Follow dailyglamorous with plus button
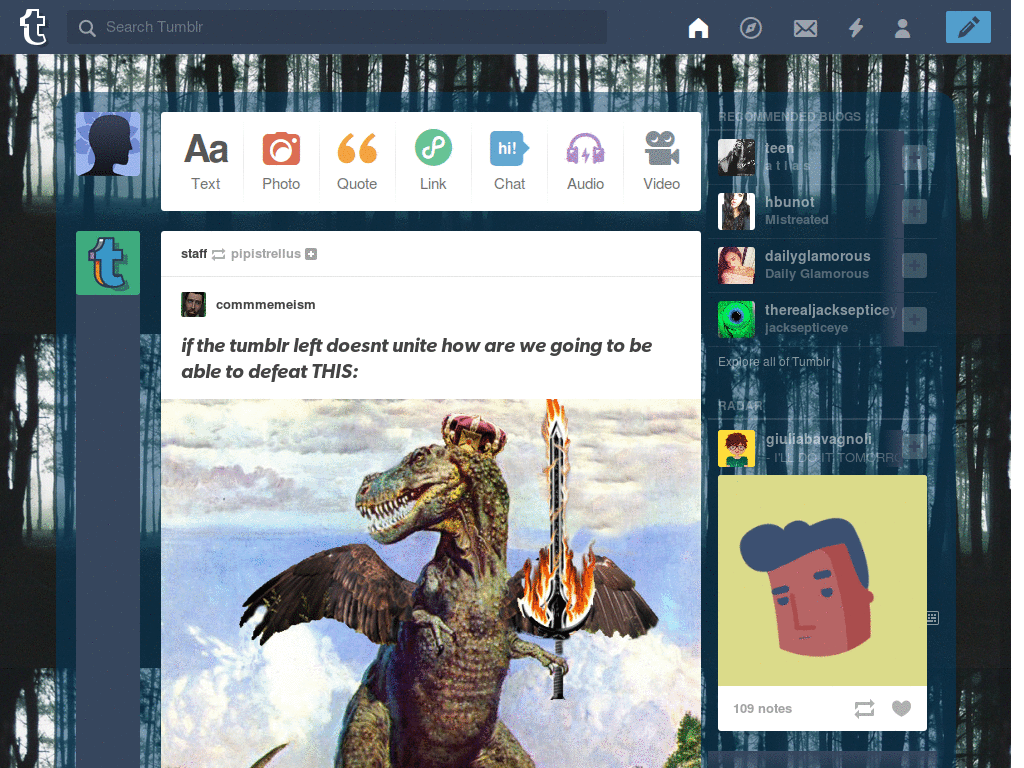 coord(914,266)
